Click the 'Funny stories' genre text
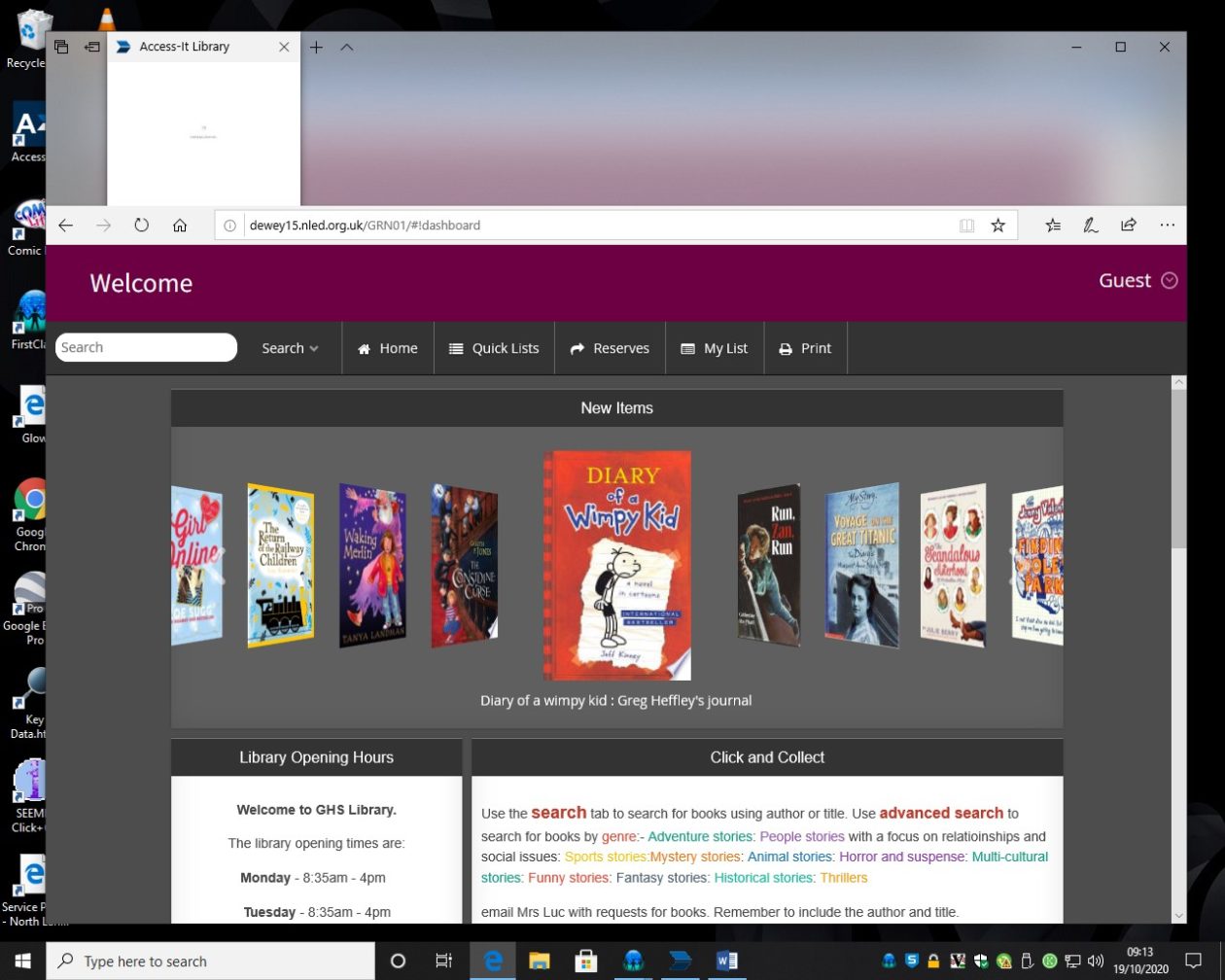This screenshot has width=1225, height=980. pos(568,877)
